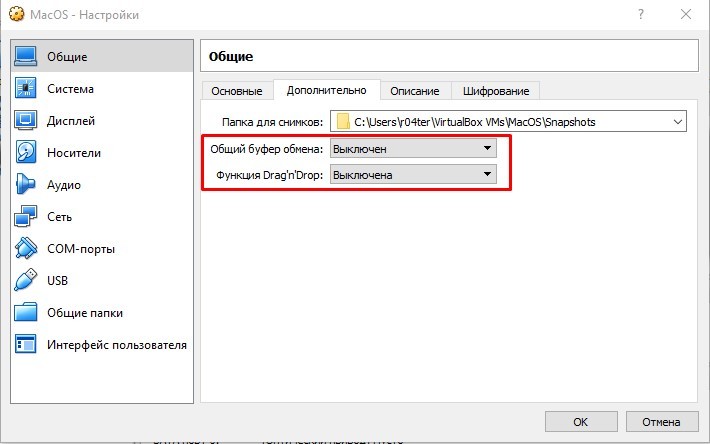Open the Описание tab
Image resolution: width=710 pixels, height=444 pixels.
(414, 91)
